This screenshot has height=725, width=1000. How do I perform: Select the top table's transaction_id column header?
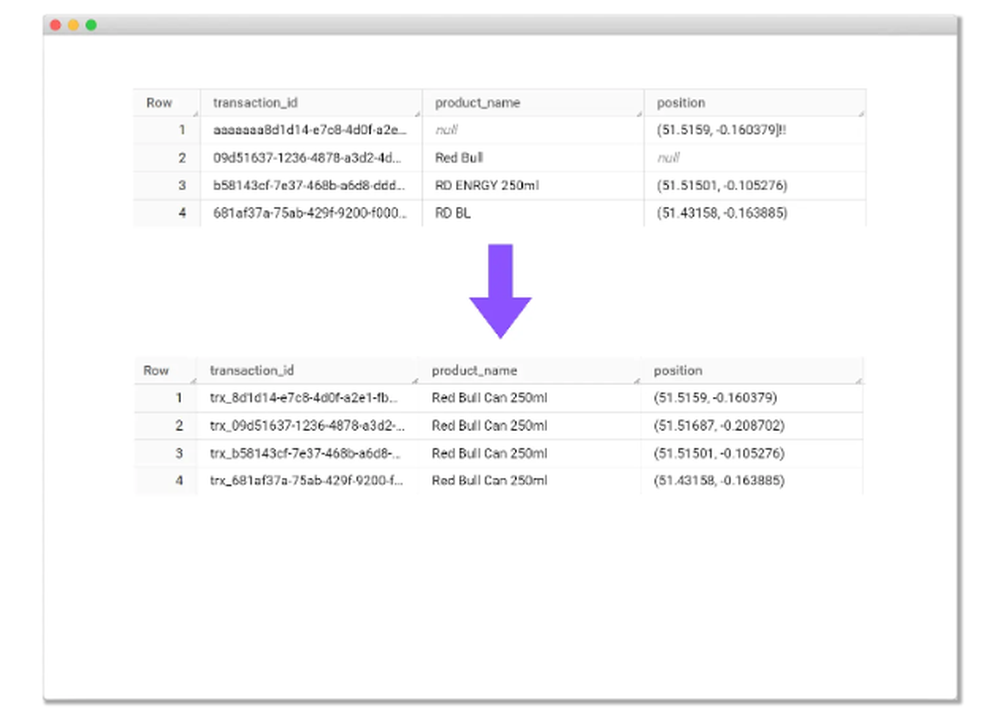(x=311, y=103)
